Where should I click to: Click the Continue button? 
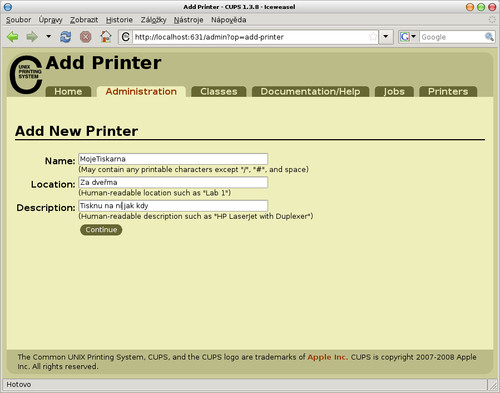pos(101,230)
